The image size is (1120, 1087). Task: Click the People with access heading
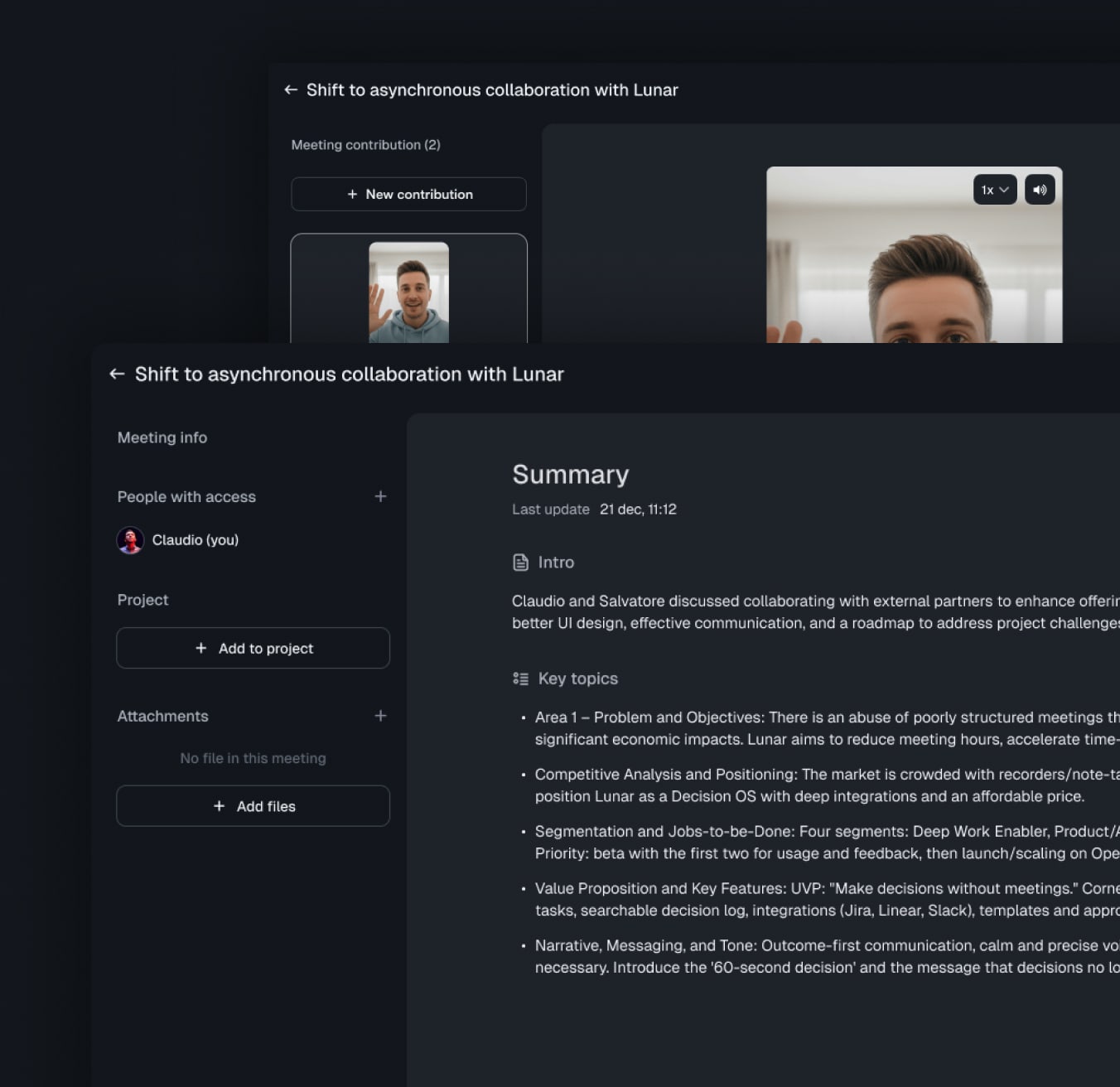(186, 496)
